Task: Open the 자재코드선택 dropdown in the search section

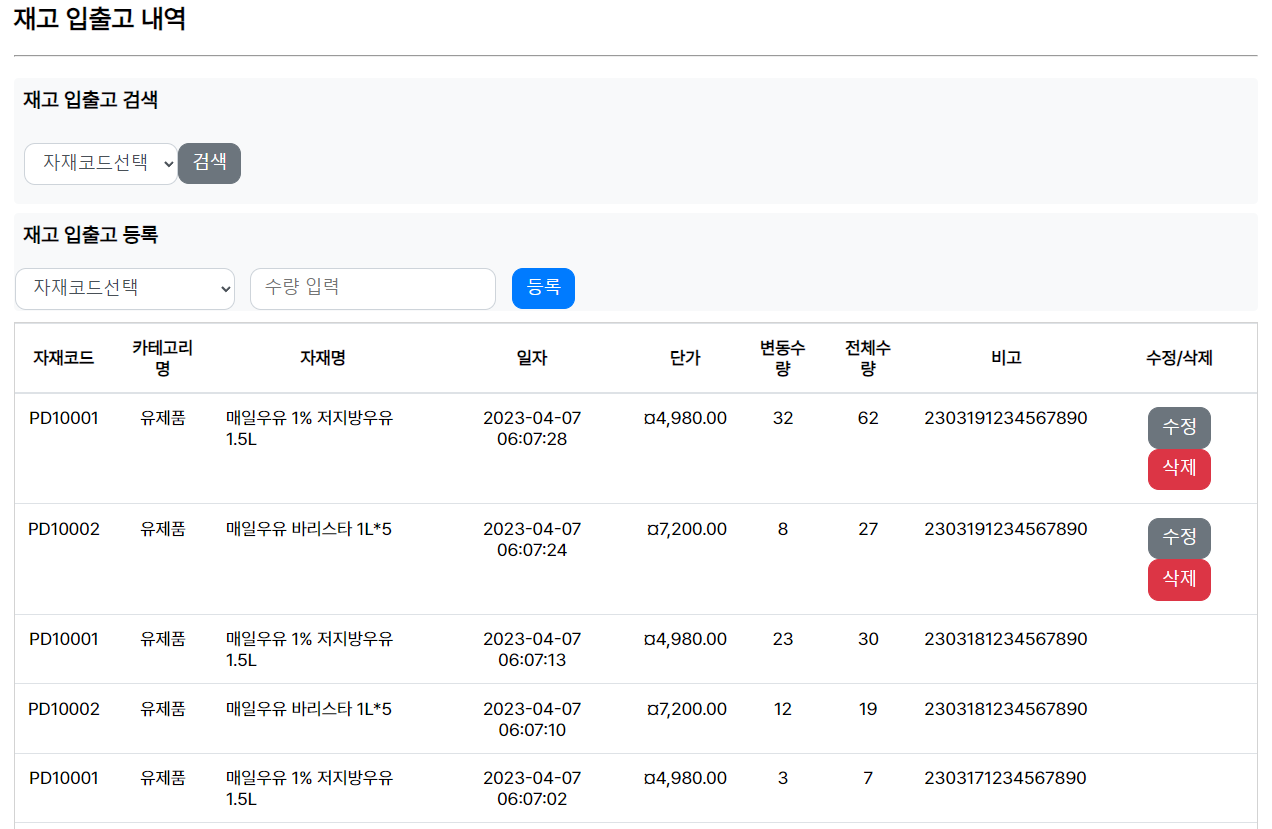Action: pos(100,163)
